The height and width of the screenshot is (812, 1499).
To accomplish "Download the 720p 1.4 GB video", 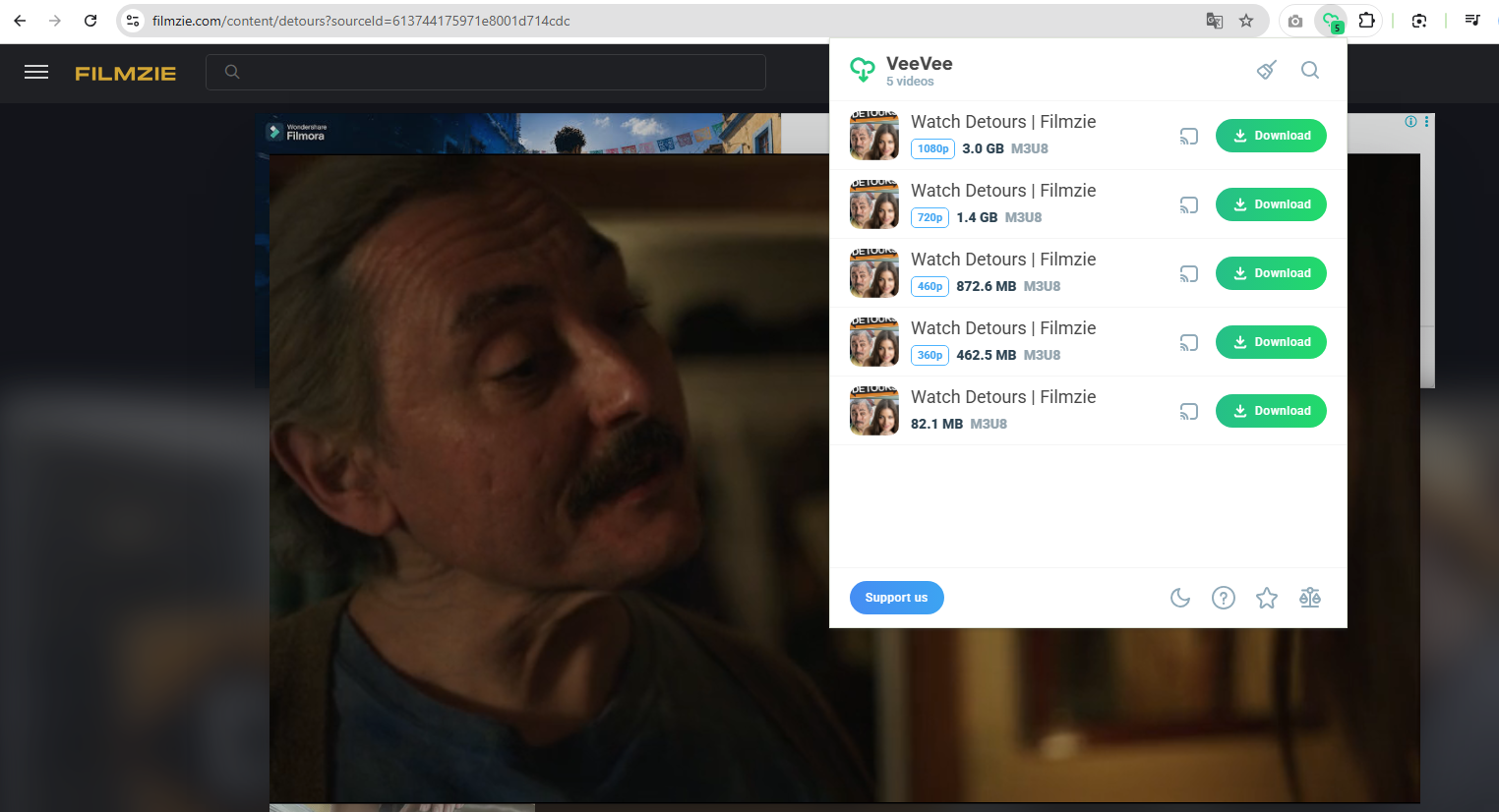I will coord(1271,204).
